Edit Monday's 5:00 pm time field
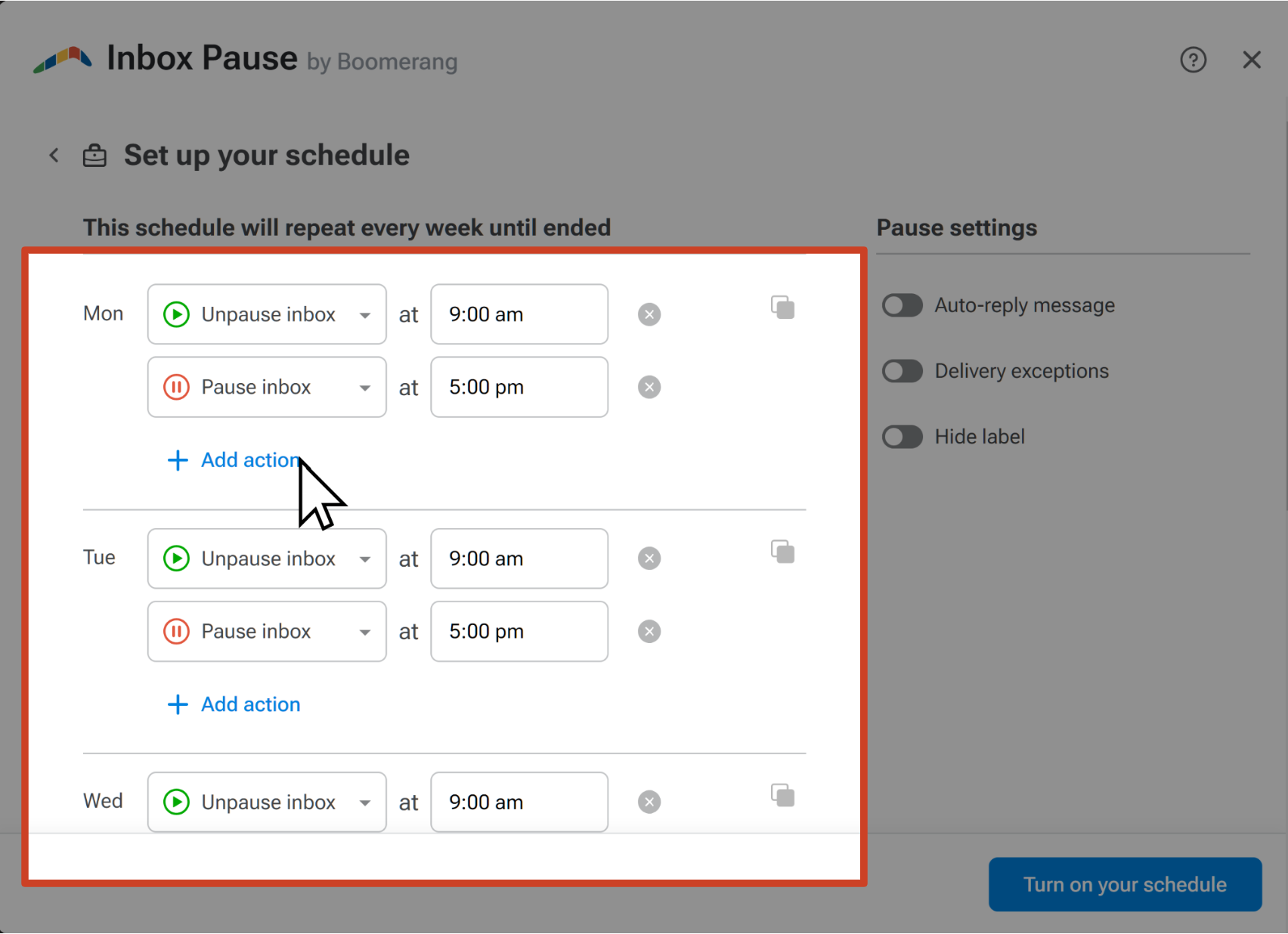The image size is (1288, 934). tap(519, 387)
